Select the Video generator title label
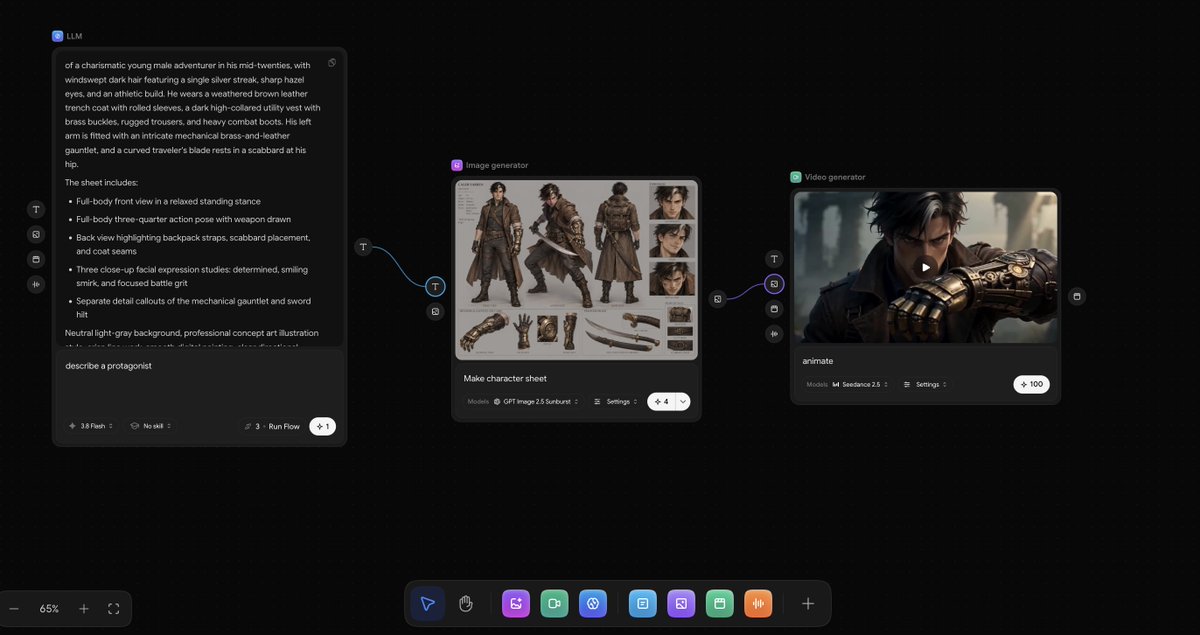Screen dimensions: 1200x635 (835, 177)
